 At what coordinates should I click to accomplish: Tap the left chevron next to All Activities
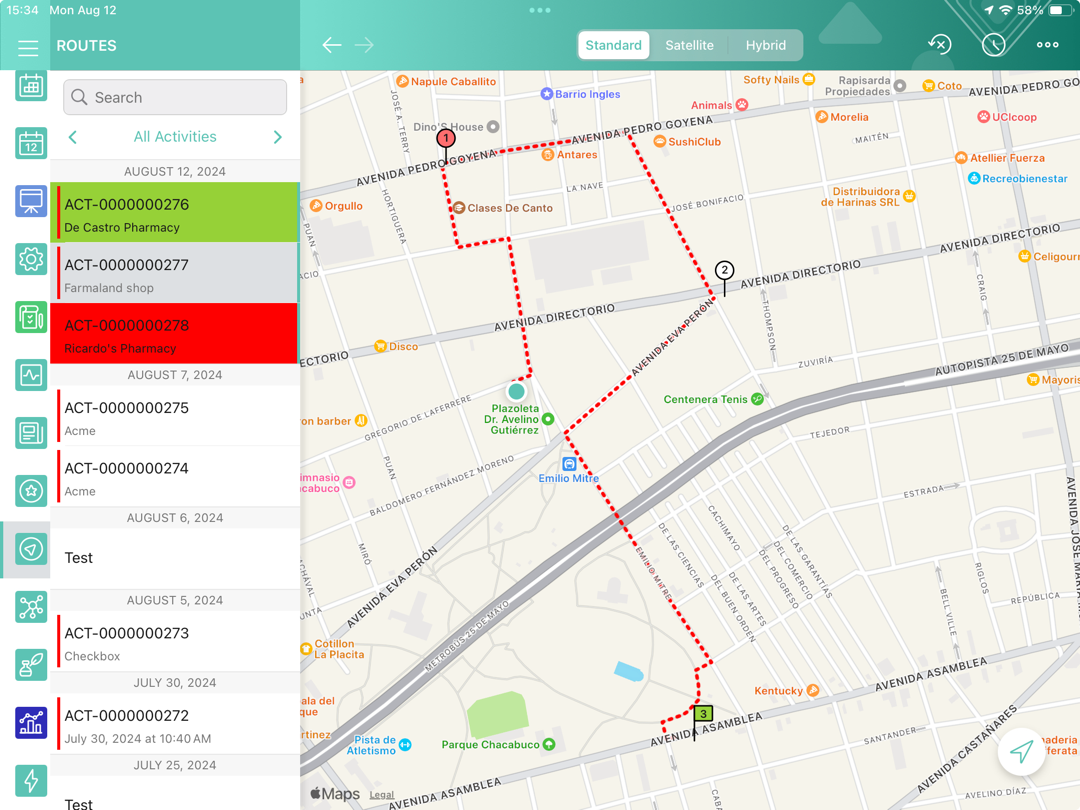[x=71, y=136]
